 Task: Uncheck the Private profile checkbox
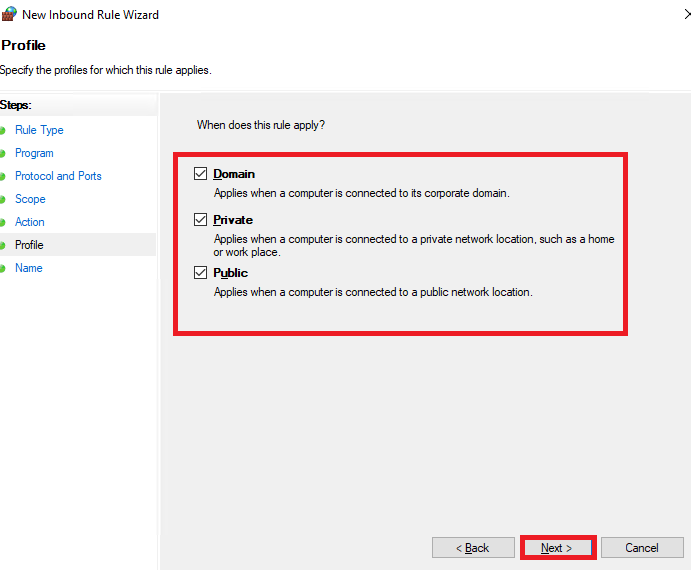201,220
